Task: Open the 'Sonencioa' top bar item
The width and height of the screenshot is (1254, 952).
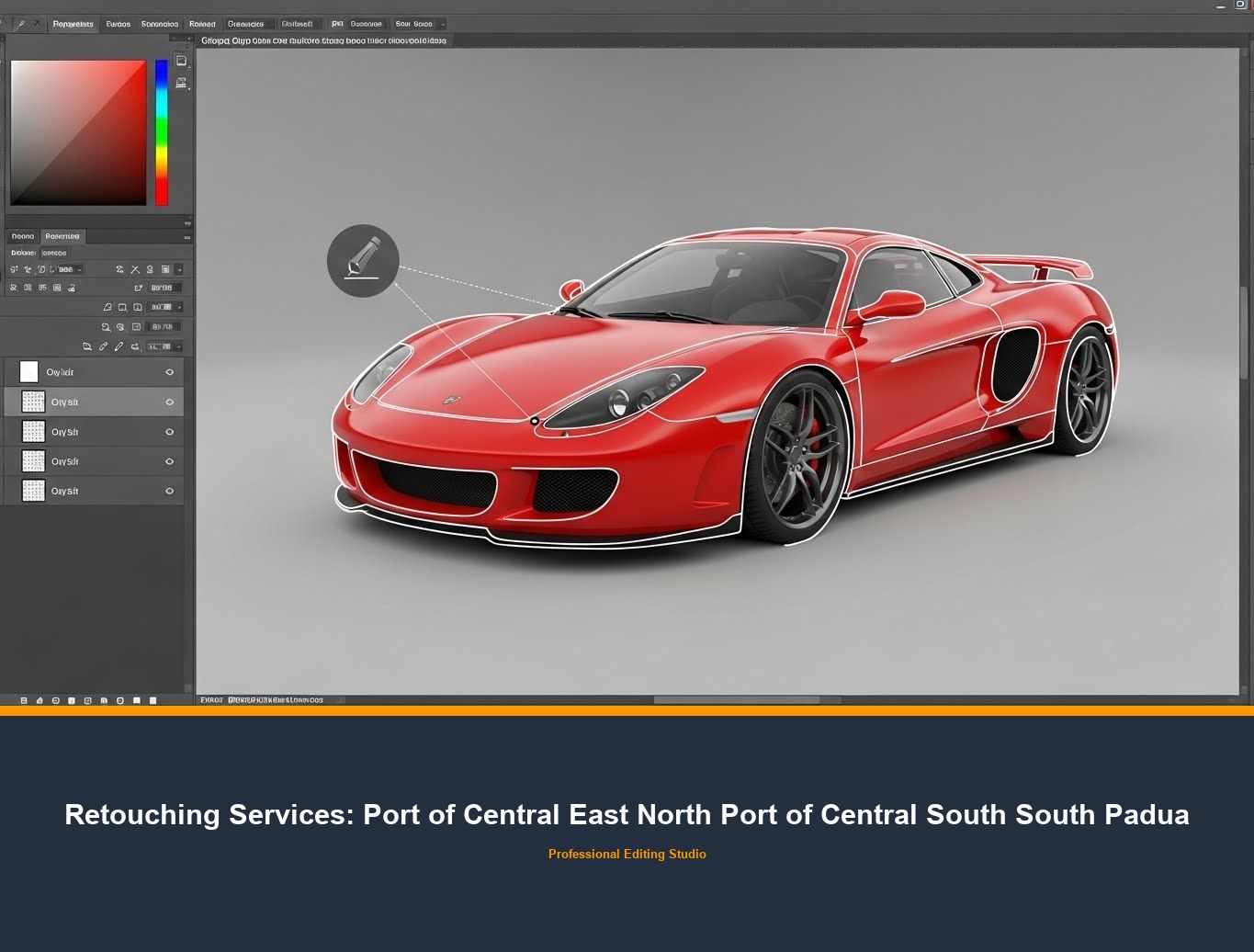Action: (160, 24)
